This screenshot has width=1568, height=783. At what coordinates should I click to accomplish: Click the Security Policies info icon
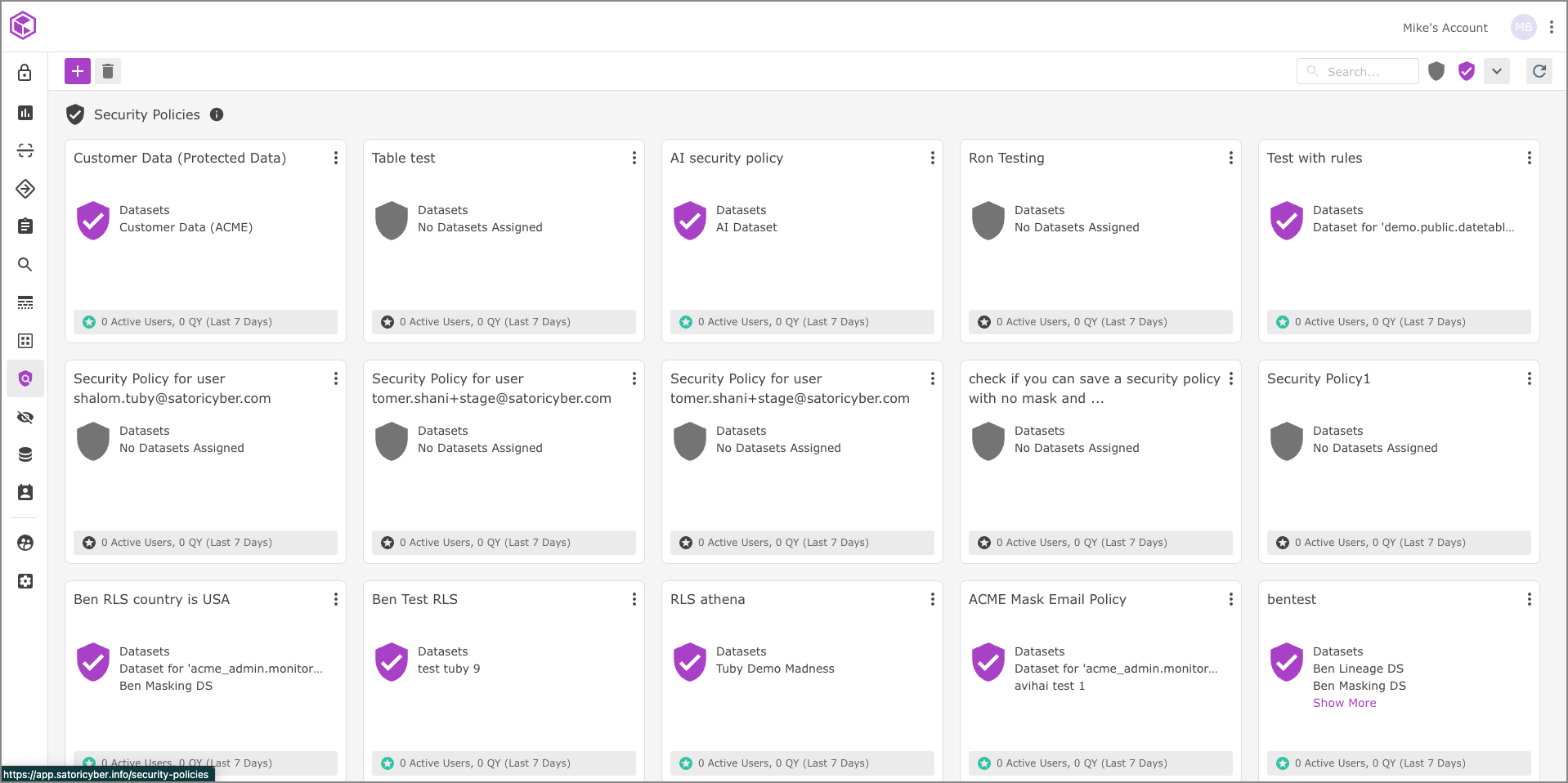(x=217, y=114)
